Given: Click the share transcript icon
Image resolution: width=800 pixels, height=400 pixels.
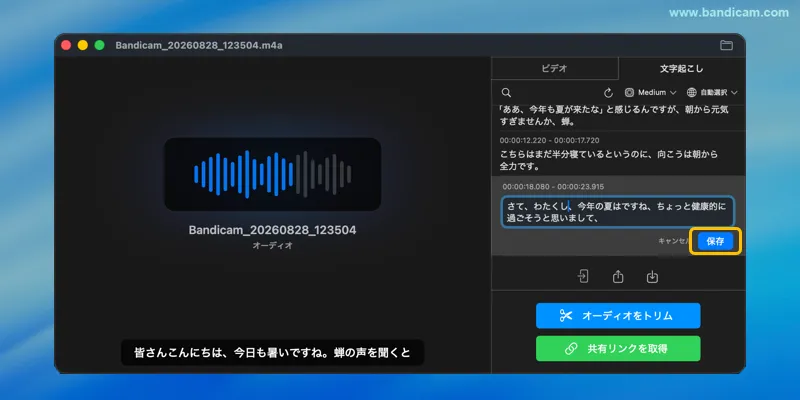Looking at the screenshot, I should click(618, 277).
